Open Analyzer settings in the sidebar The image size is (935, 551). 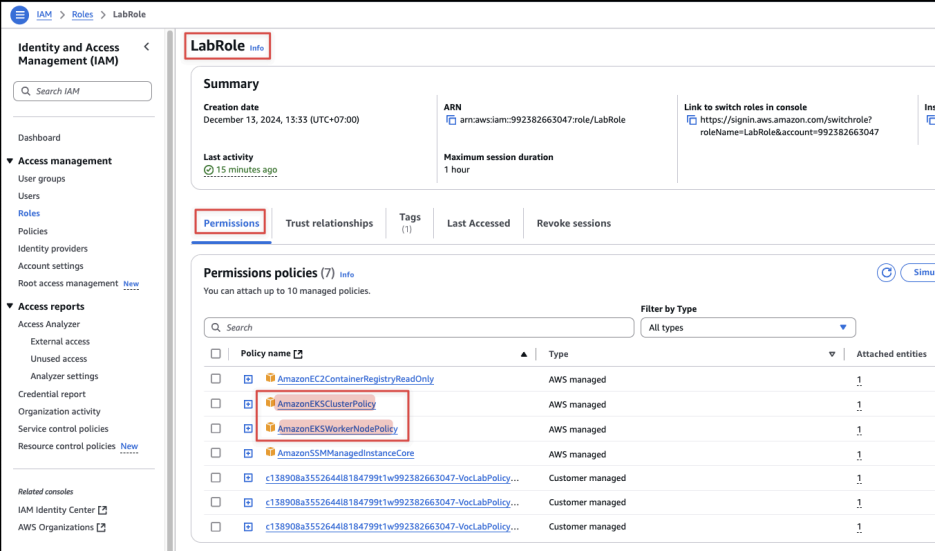[64, 376]
